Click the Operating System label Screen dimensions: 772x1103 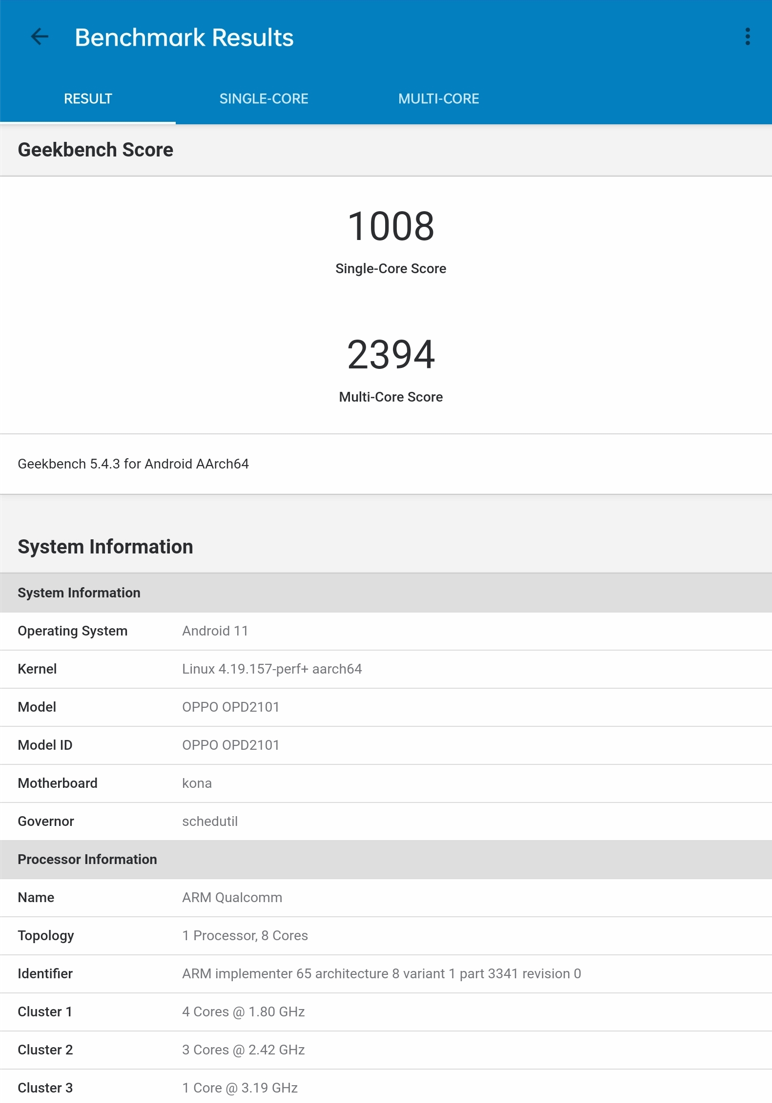pyautogui.click(x=72, y=631)
